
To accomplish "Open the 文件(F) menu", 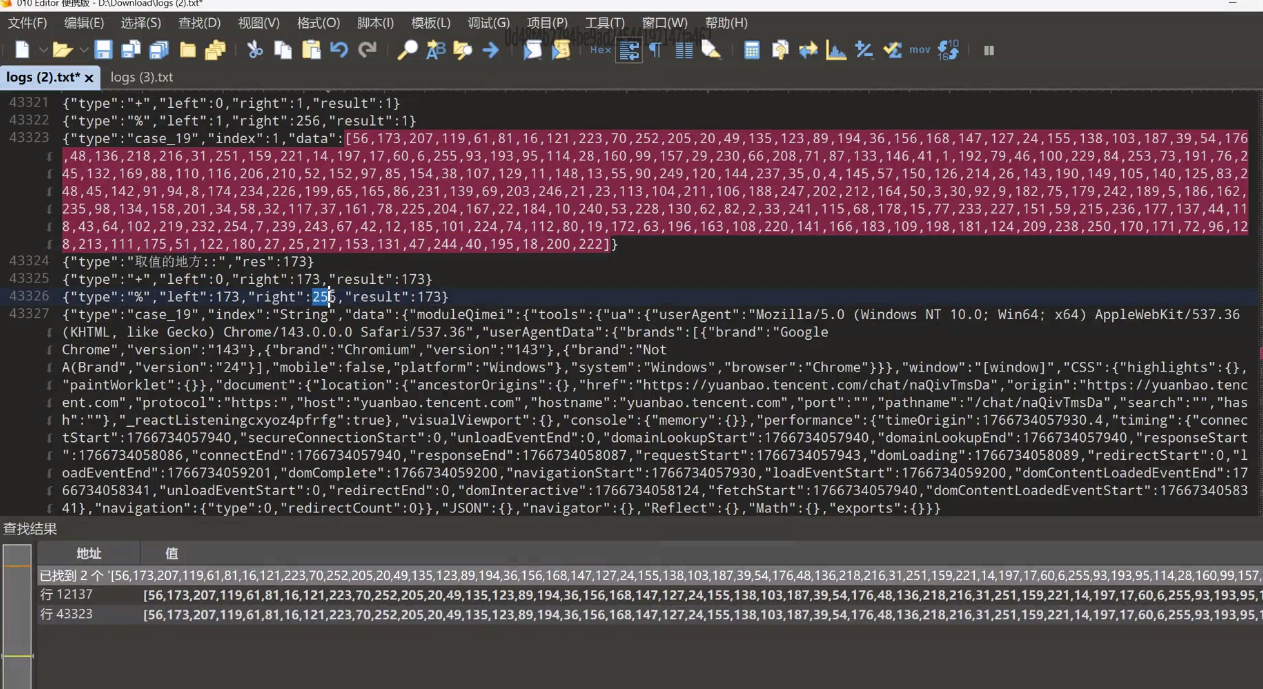I will [27, 23].
